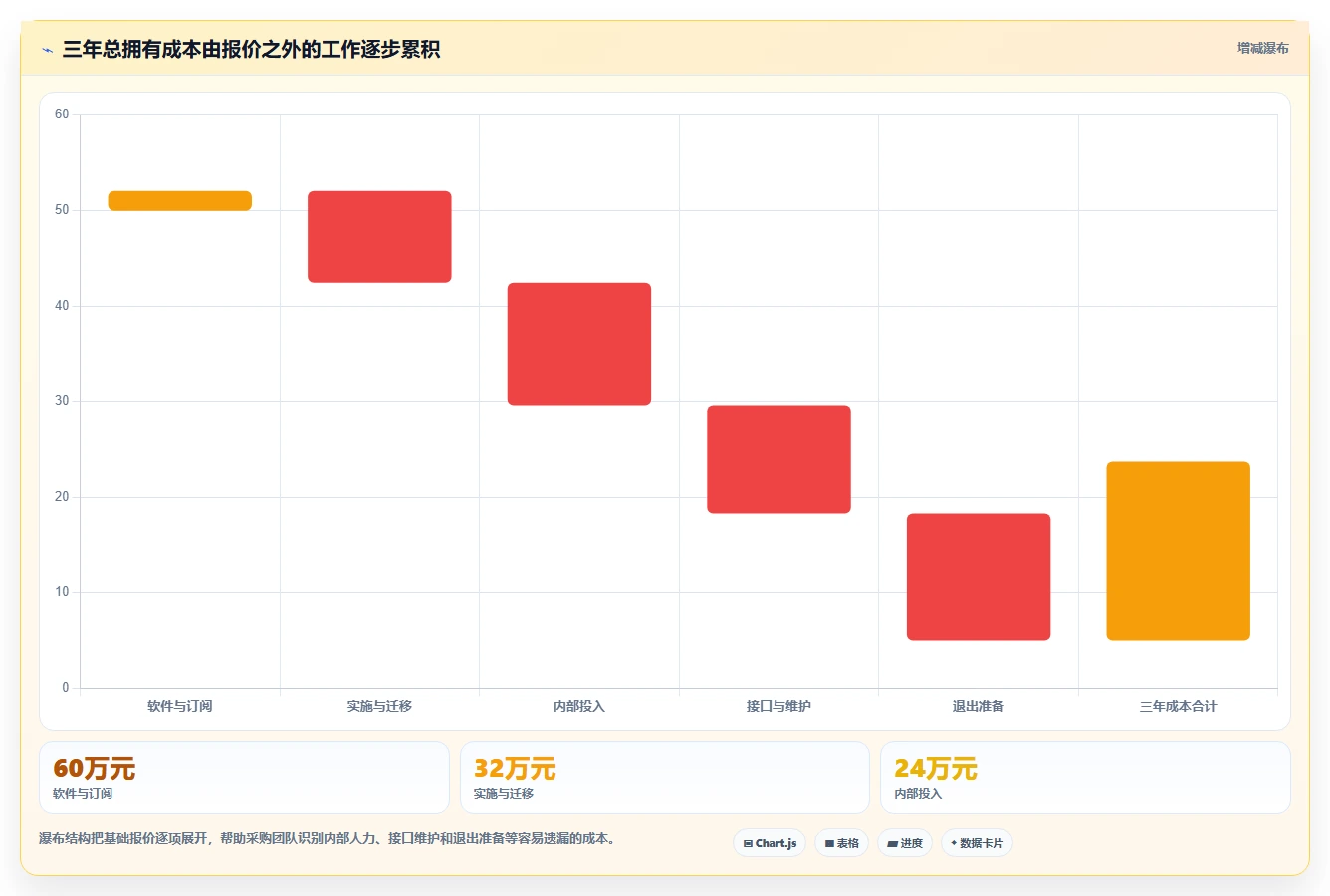Click the red 接口与维护 waterfall bar

[778, 460]
